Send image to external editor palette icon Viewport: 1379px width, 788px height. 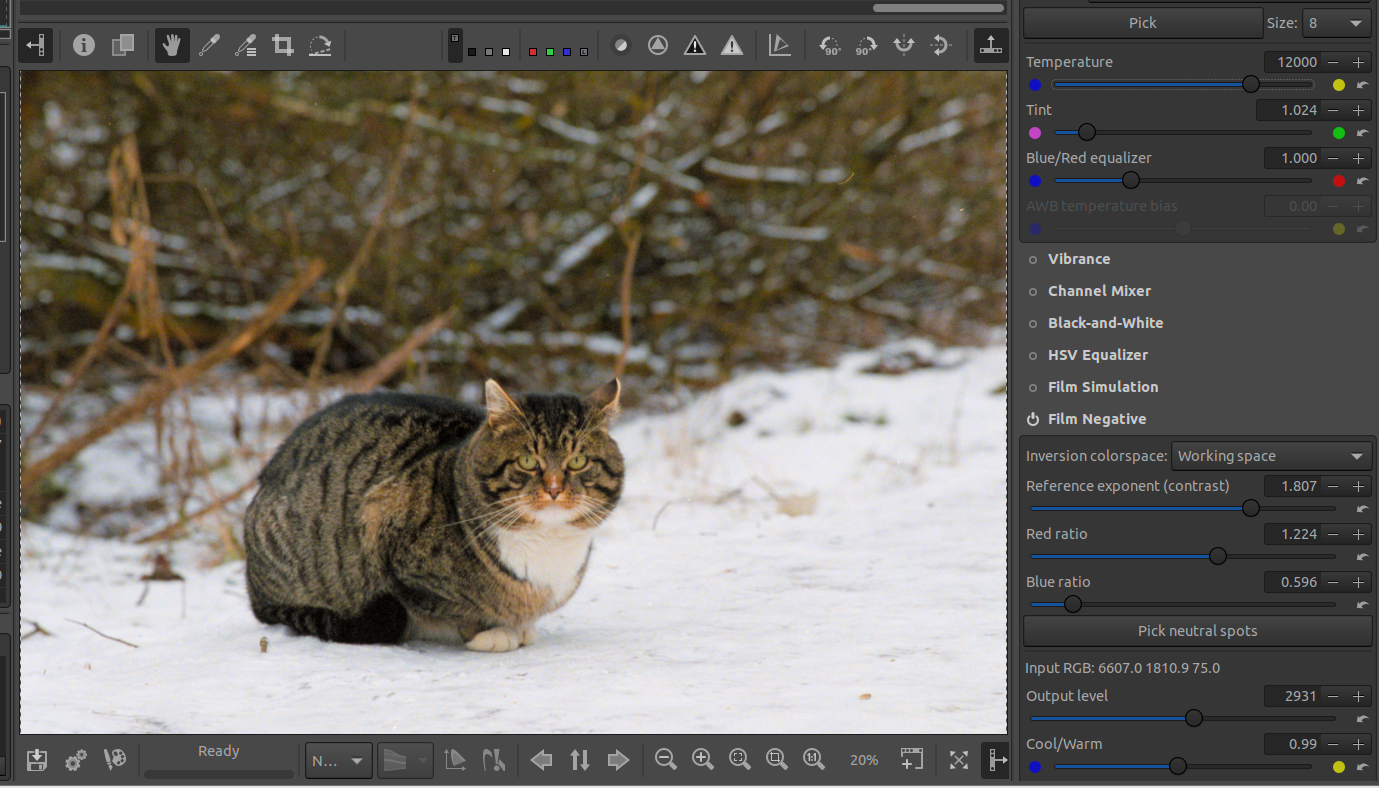coord(115,760)
